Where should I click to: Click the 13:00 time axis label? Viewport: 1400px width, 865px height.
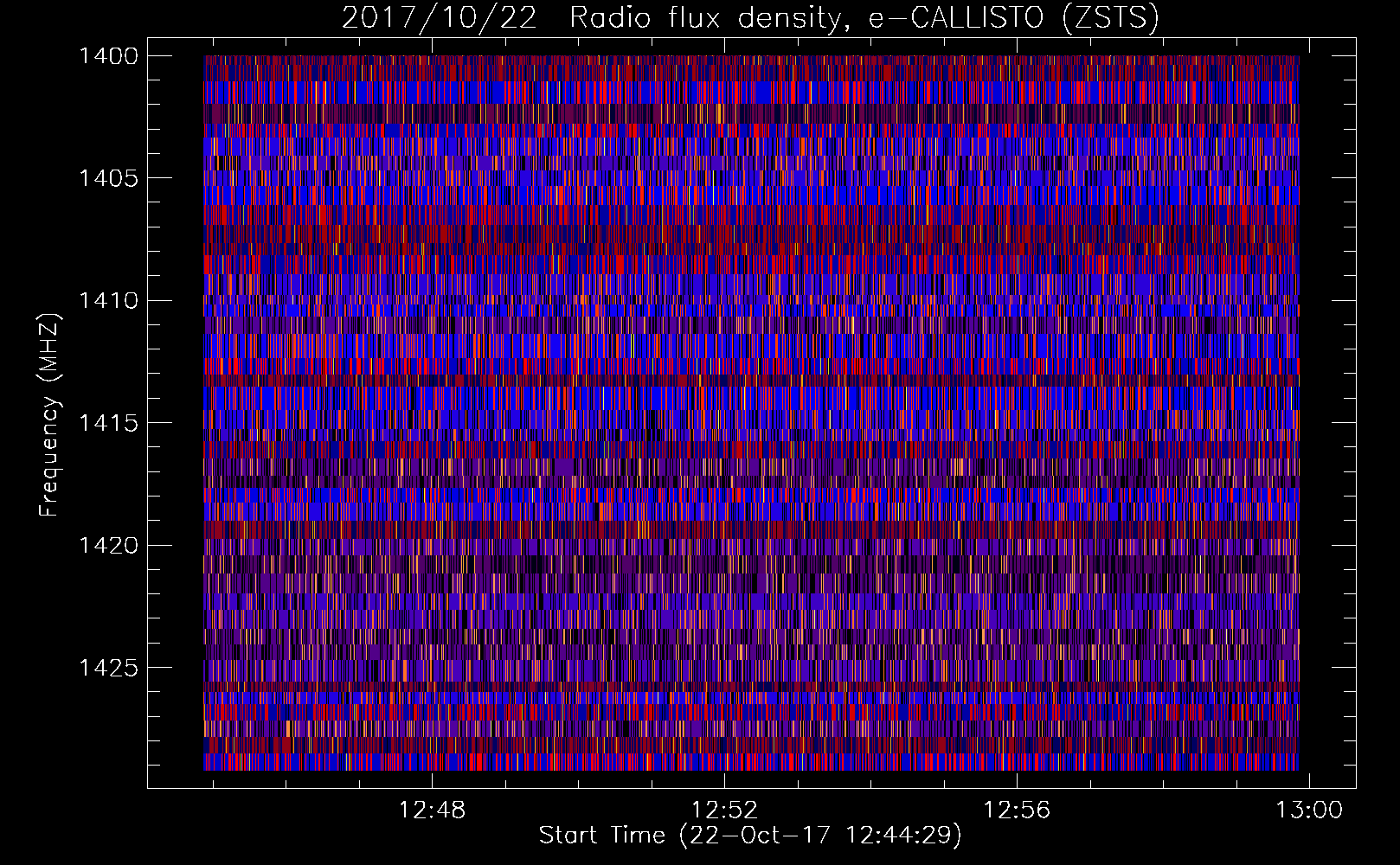(x=1310, y=811)
